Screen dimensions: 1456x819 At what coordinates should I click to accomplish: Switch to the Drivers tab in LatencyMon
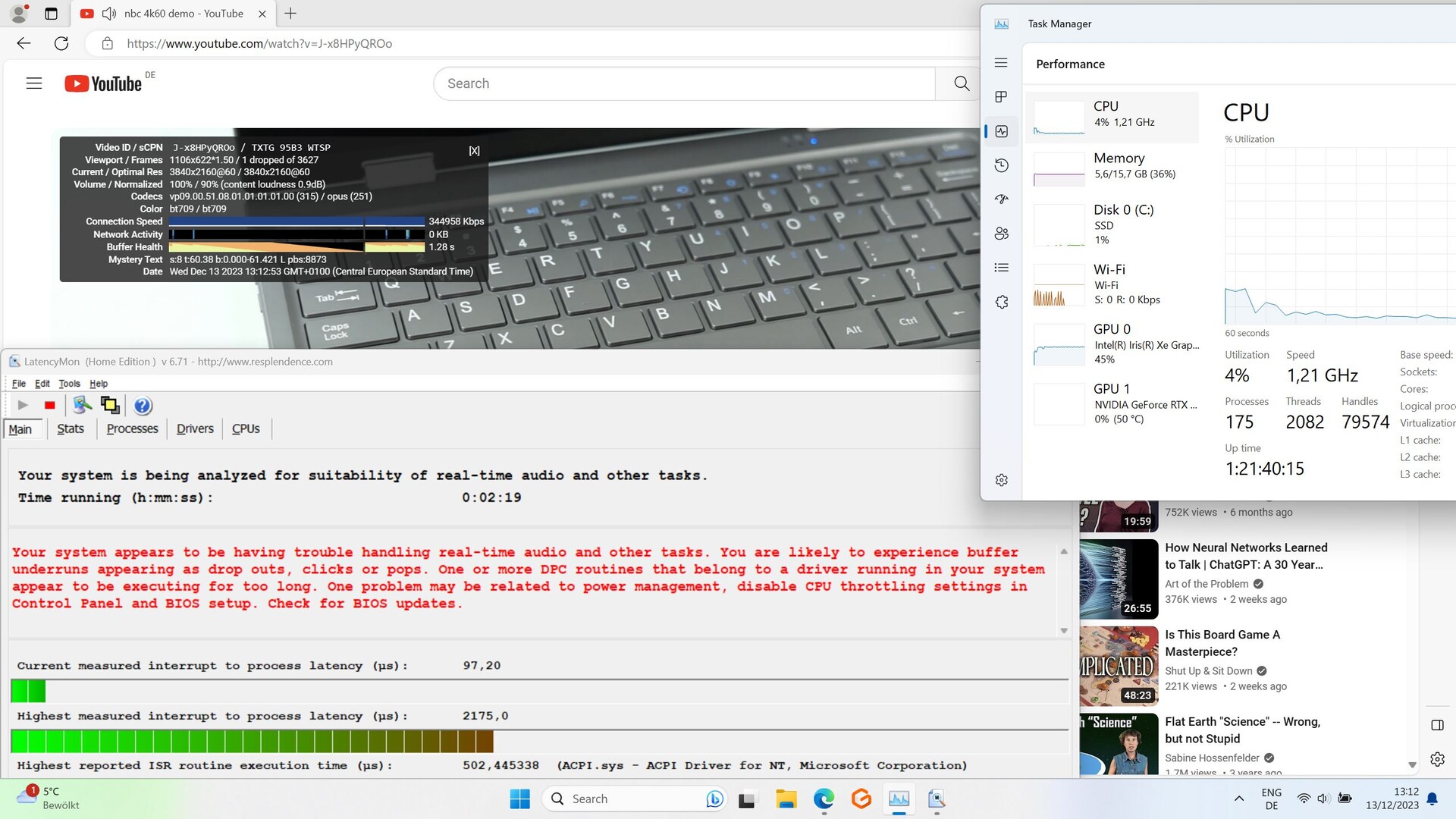click(x=195, y=428)
